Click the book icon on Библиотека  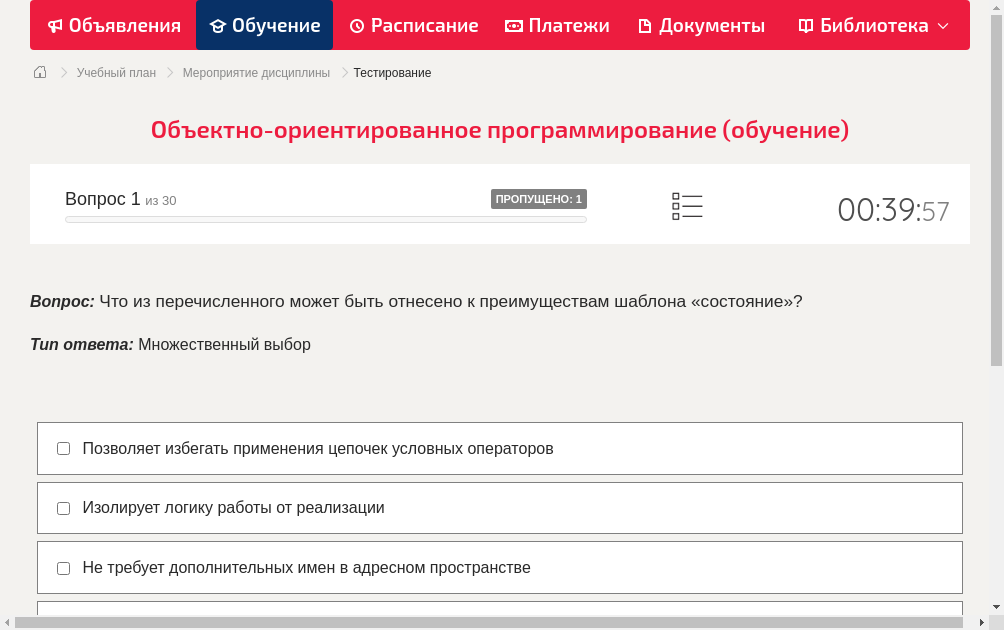(806, 25)
